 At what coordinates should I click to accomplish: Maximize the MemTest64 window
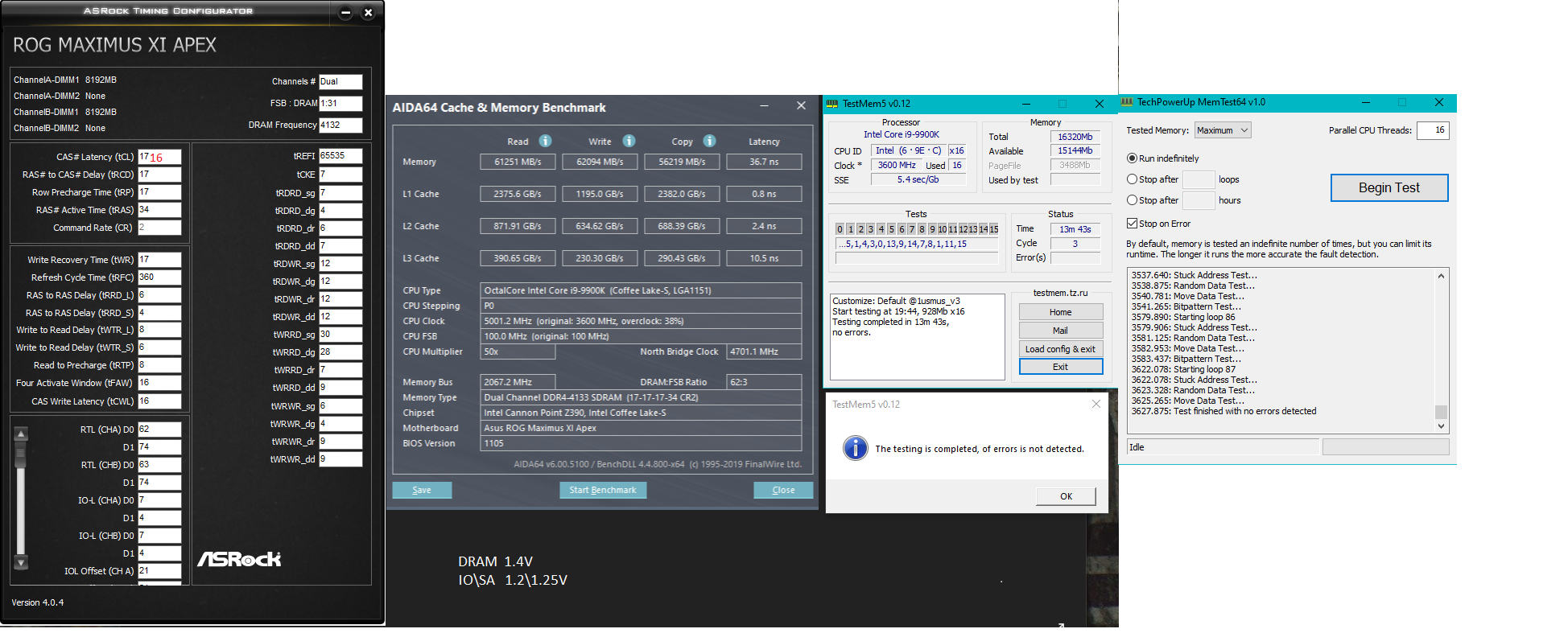point(1401,102)
